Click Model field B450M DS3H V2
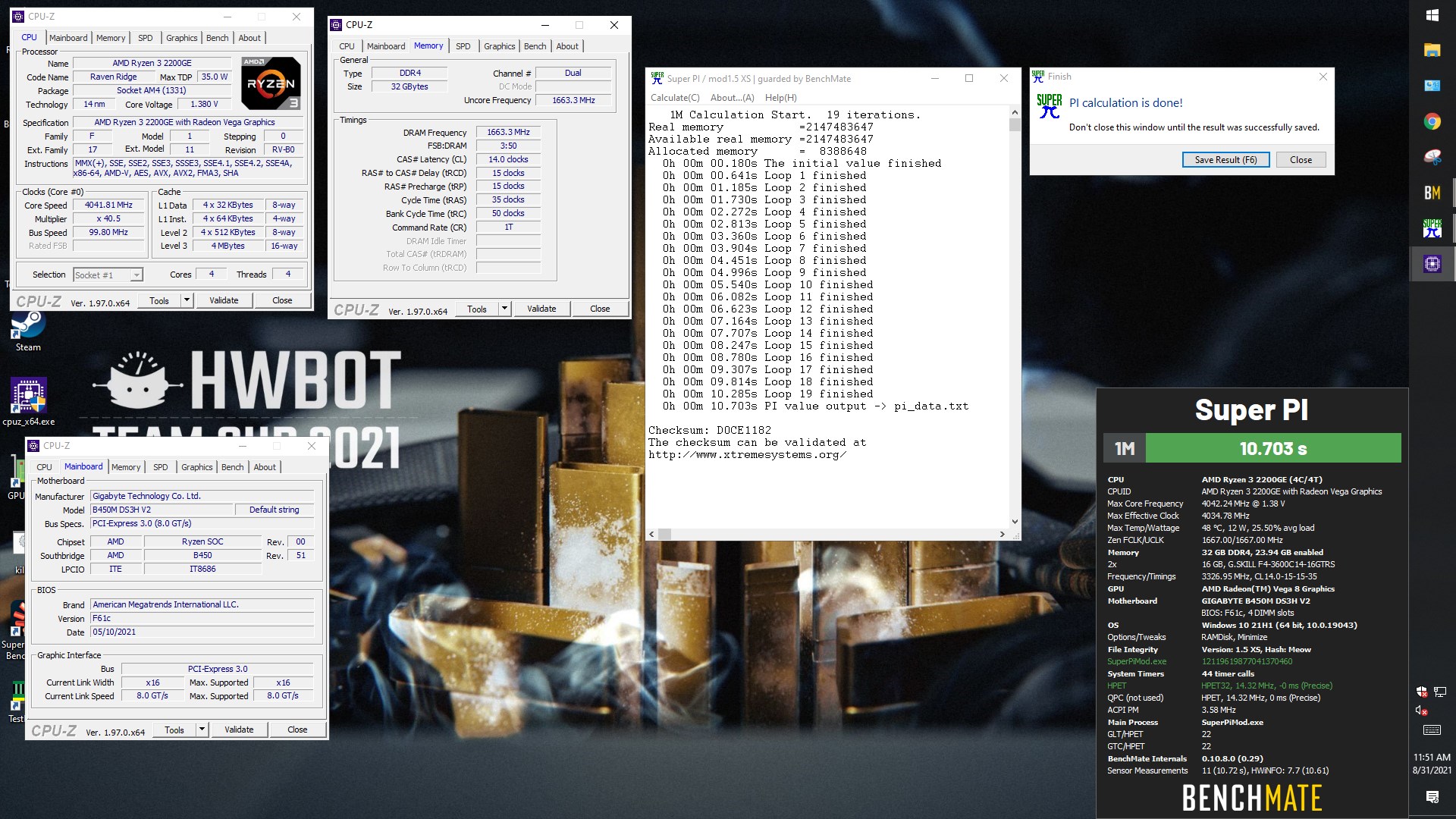This screenshot has width=1456, height=819. (162, 510)
